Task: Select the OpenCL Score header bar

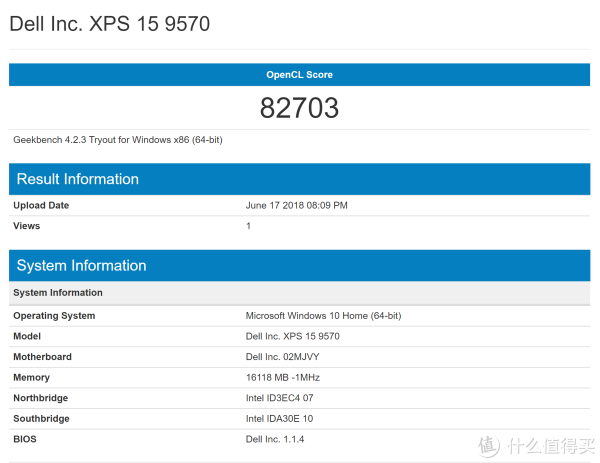Action: point(300,75)
